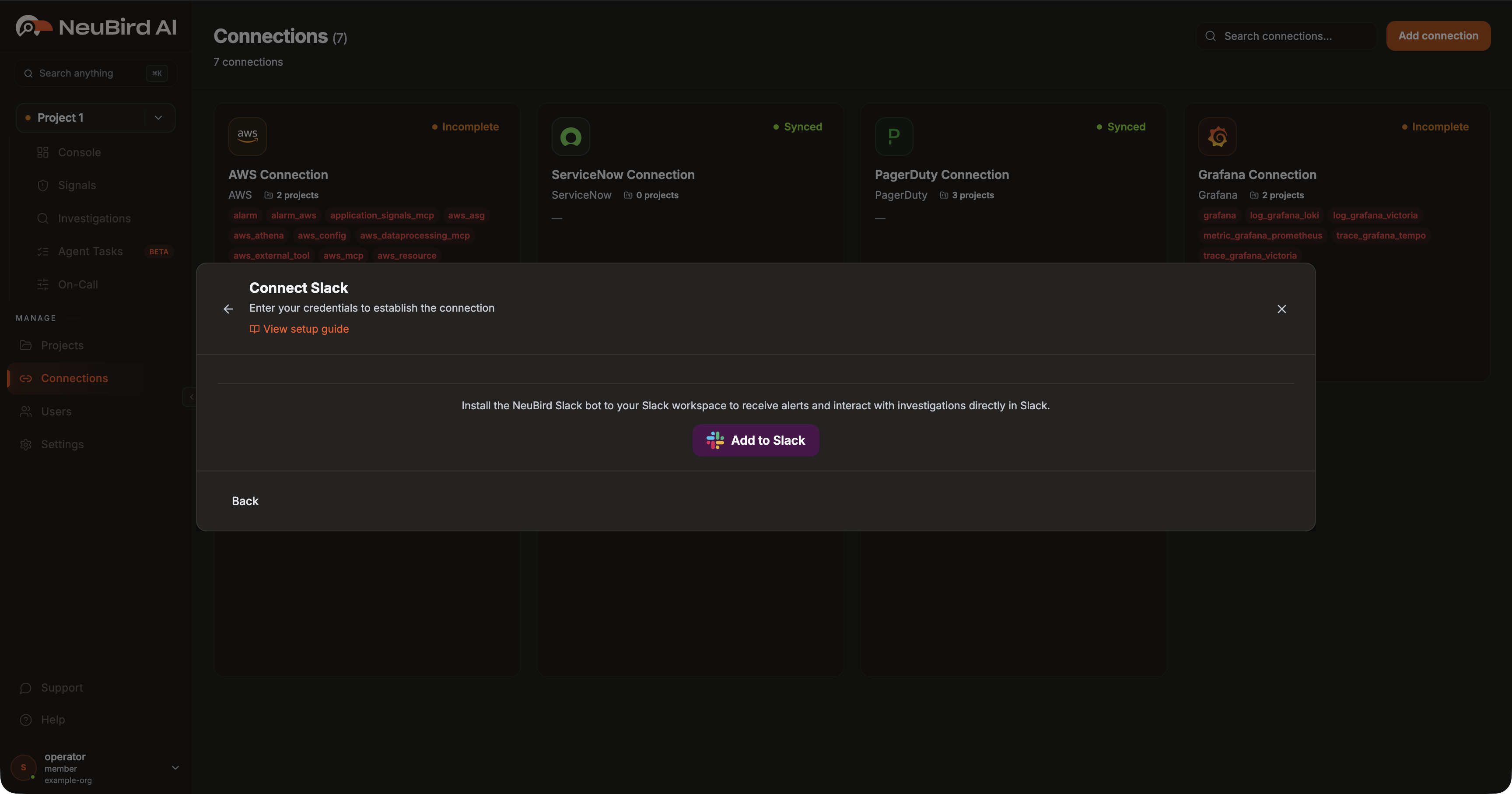This screenshot has width=1512, height=794.
Task: Close the Connect Slack dialog
Action: click(x=1281, y=309)
